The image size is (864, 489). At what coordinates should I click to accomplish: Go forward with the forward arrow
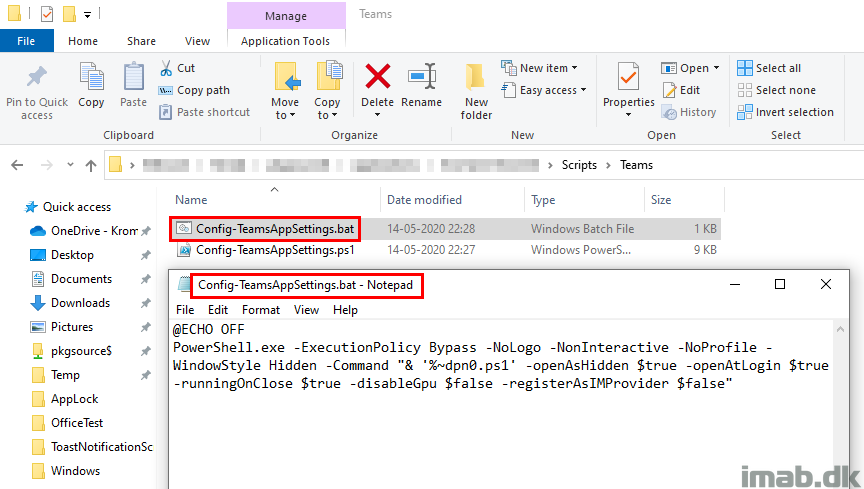pos(47,165)
